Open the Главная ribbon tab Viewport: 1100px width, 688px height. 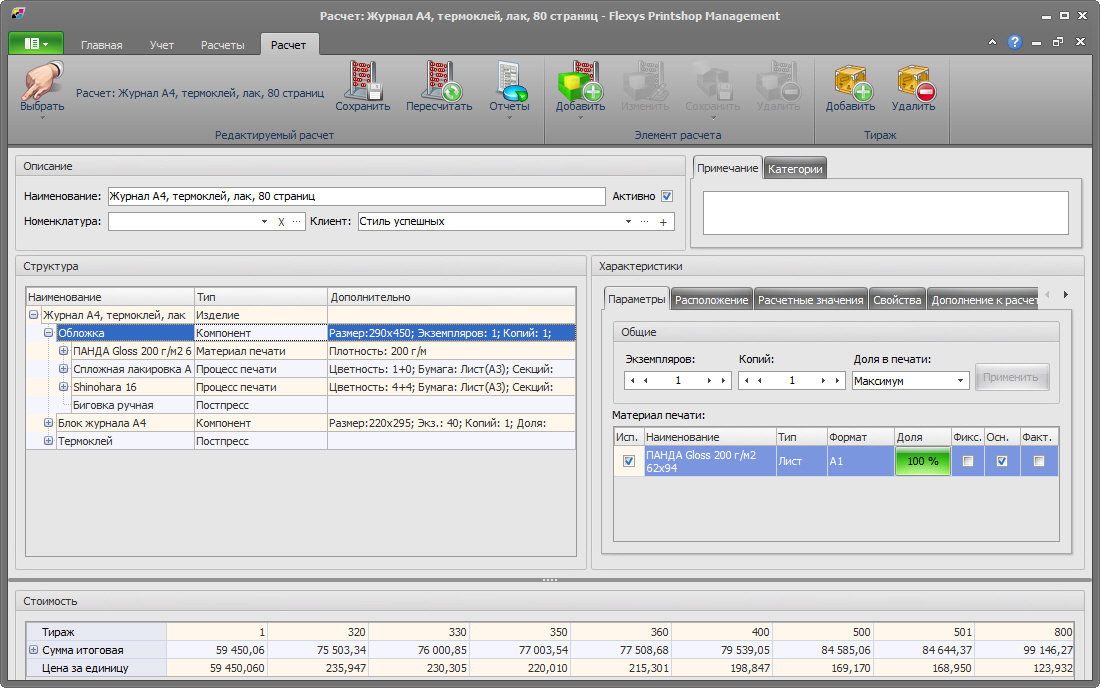(x=102, y=45)
